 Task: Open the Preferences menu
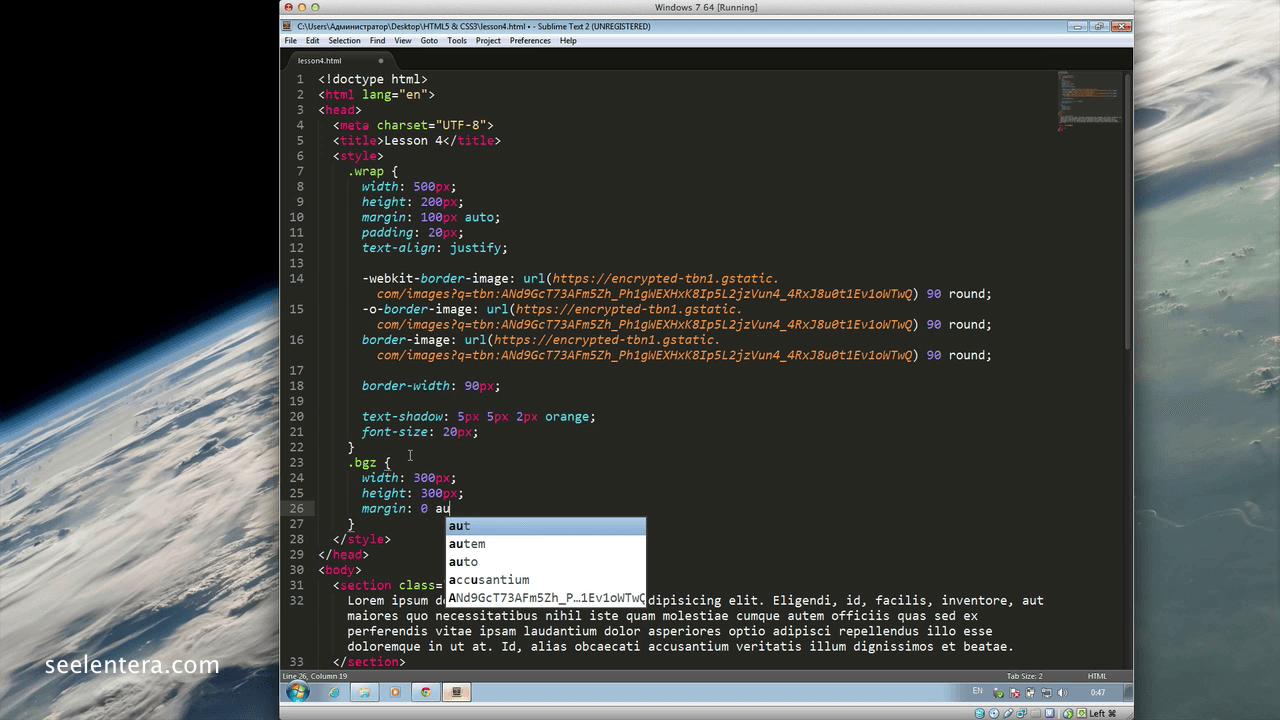click(x=530, y=41)
